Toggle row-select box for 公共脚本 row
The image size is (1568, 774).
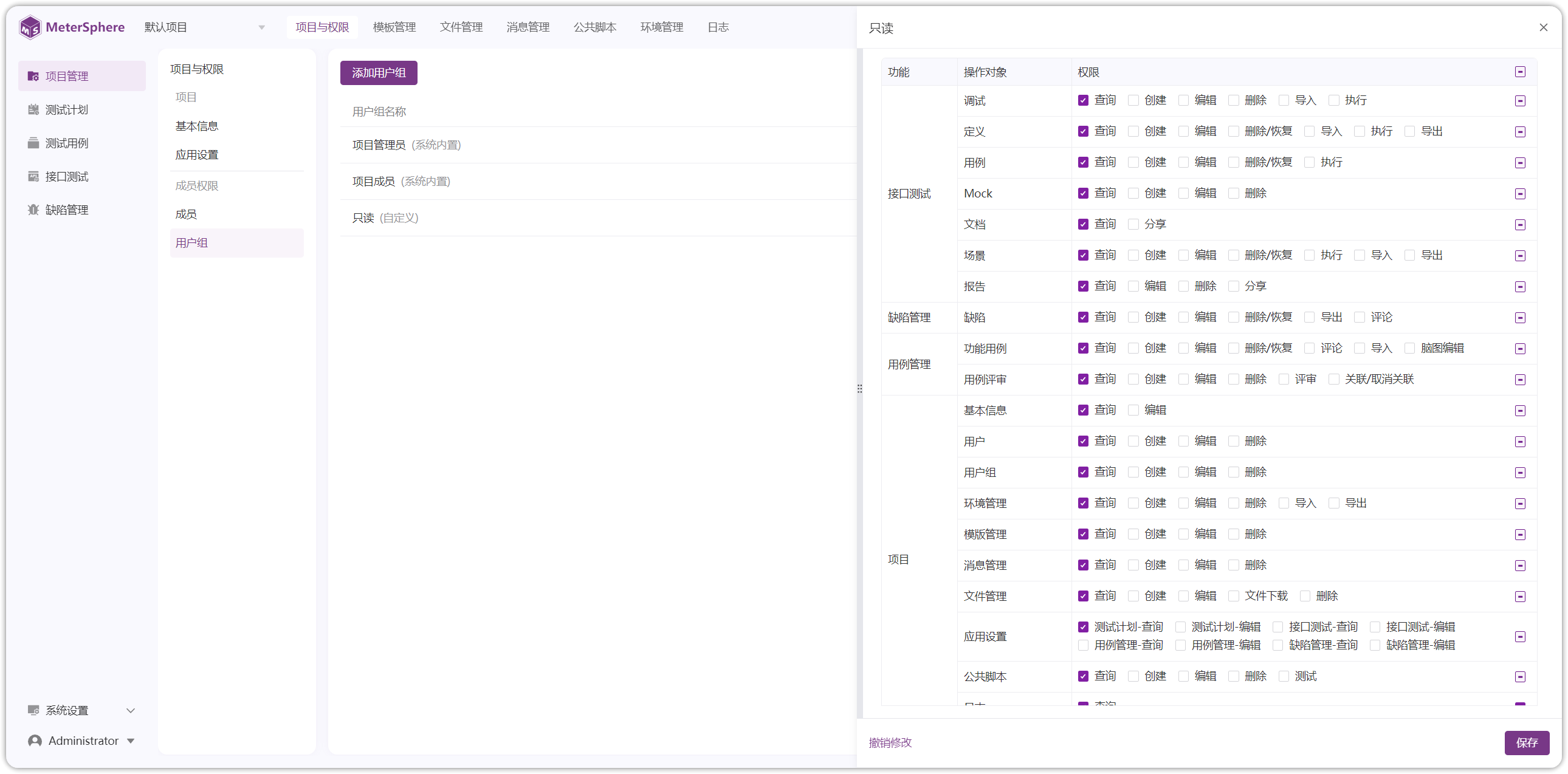(x=1520, y=677)
